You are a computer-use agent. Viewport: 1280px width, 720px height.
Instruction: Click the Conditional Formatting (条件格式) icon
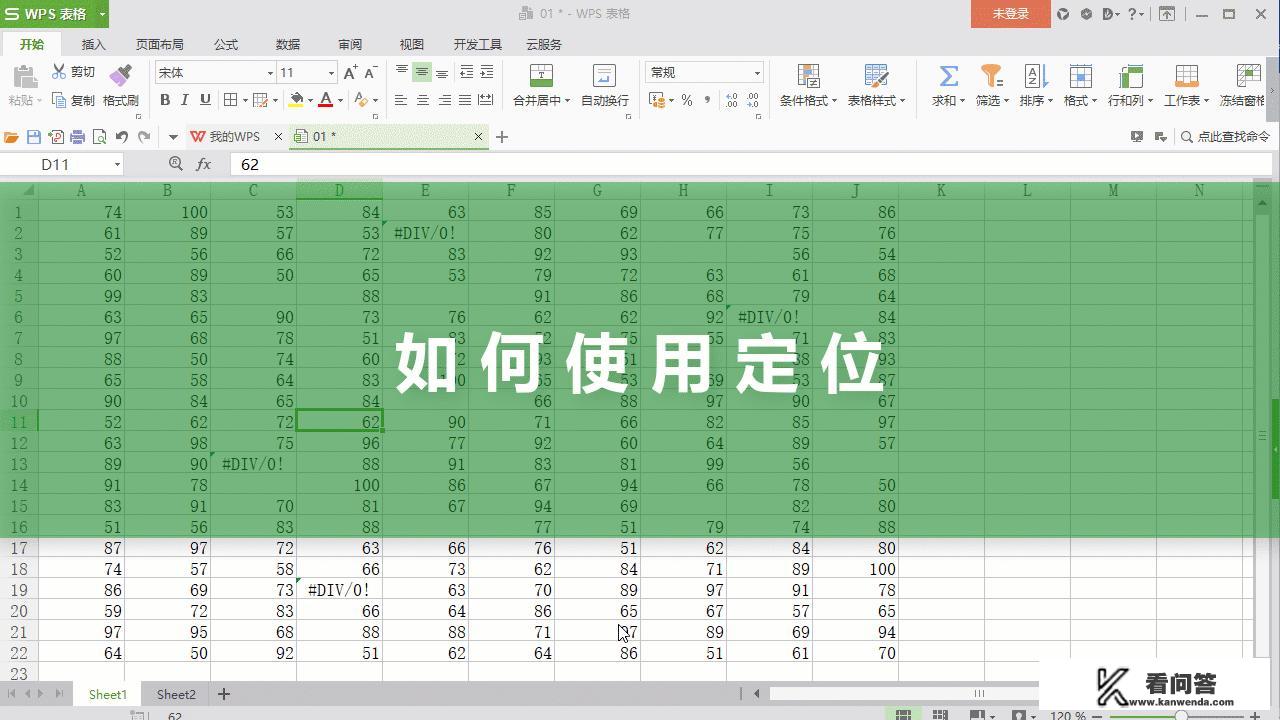point(808,76)
